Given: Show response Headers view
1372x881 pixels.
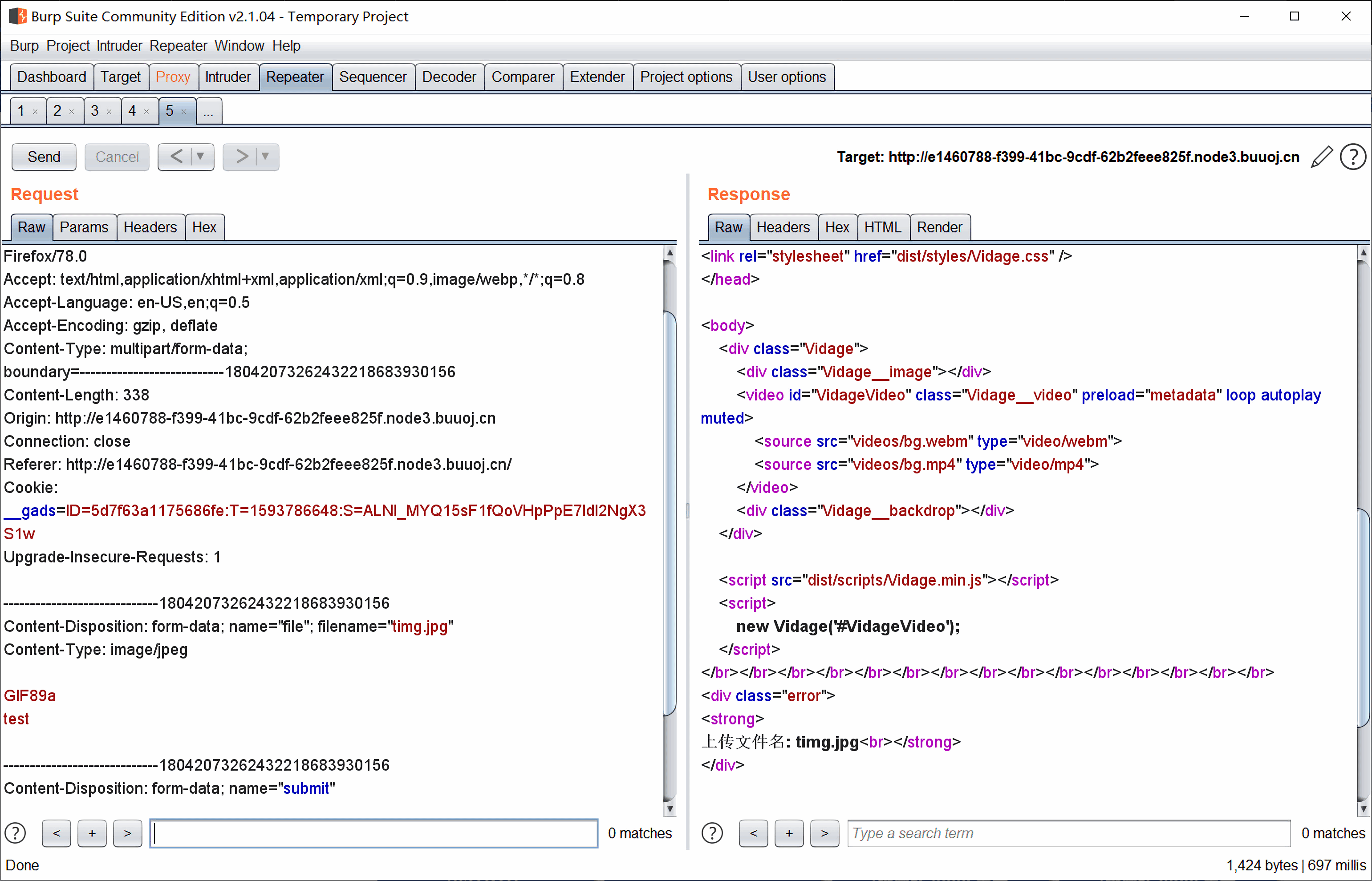Looking at the screenshot, I should [x=783, y=227].
